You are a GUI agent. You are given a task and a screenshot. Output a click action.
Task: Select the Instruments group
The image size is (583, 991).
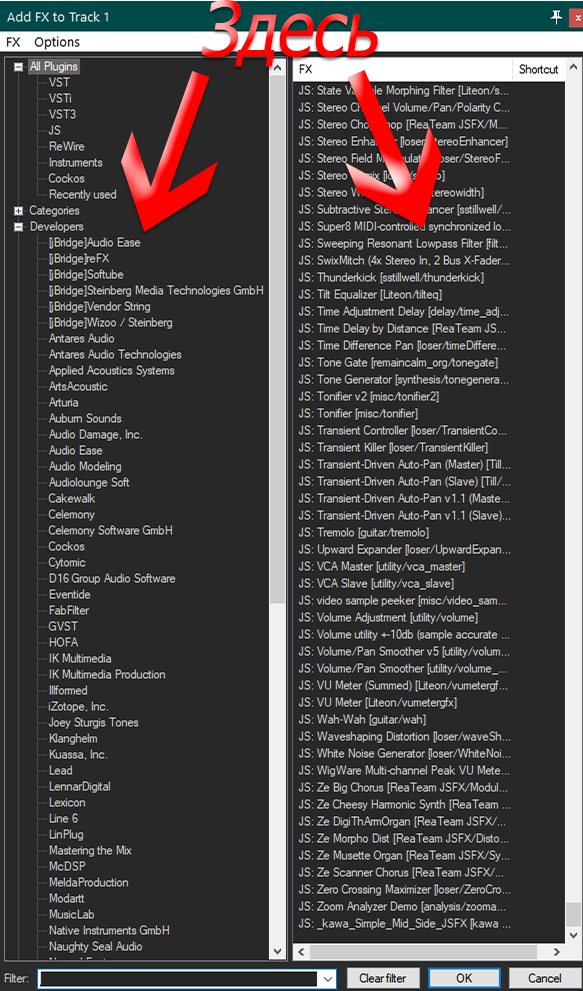(x=75, y=162)
